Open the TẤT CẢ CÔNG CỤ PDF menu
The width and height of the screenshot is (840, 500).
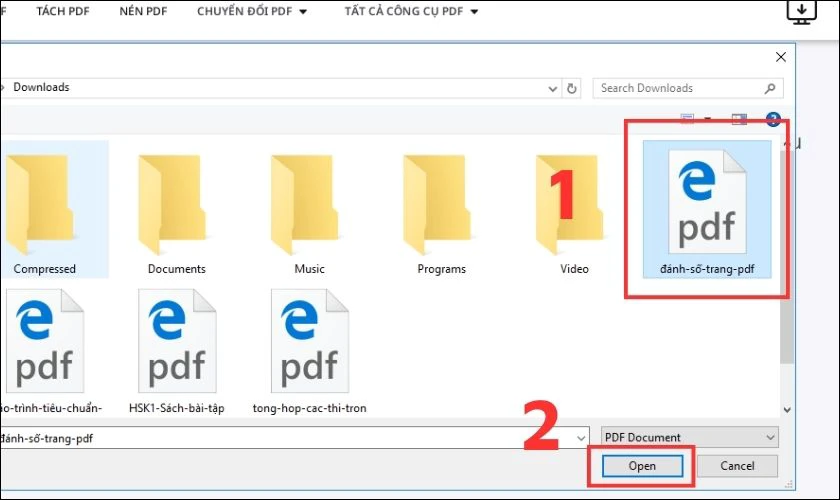click(411, 12)
